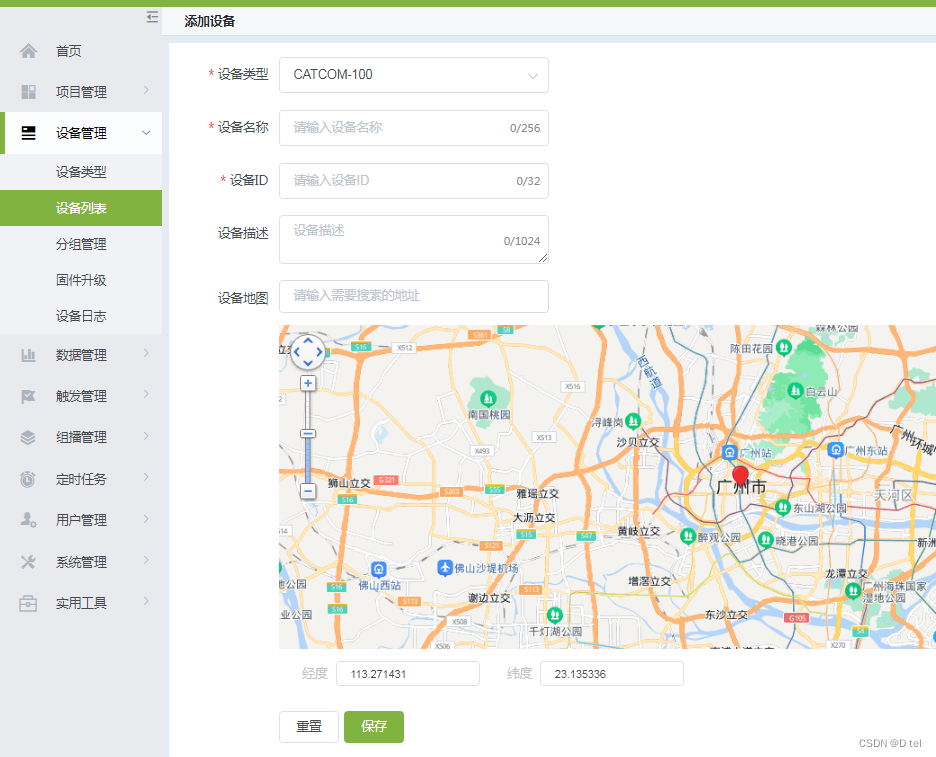This screenshot has height=757, width=936.
Task: Open 设备类型 submenu item
Action: pos(81,172)
